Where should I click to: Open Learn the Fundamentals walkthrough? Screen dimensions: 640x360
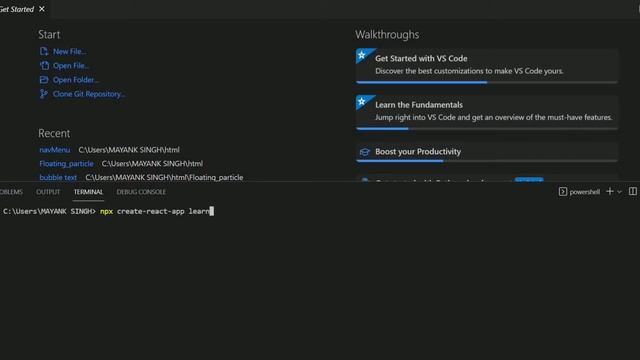click(x=487, y=111)
